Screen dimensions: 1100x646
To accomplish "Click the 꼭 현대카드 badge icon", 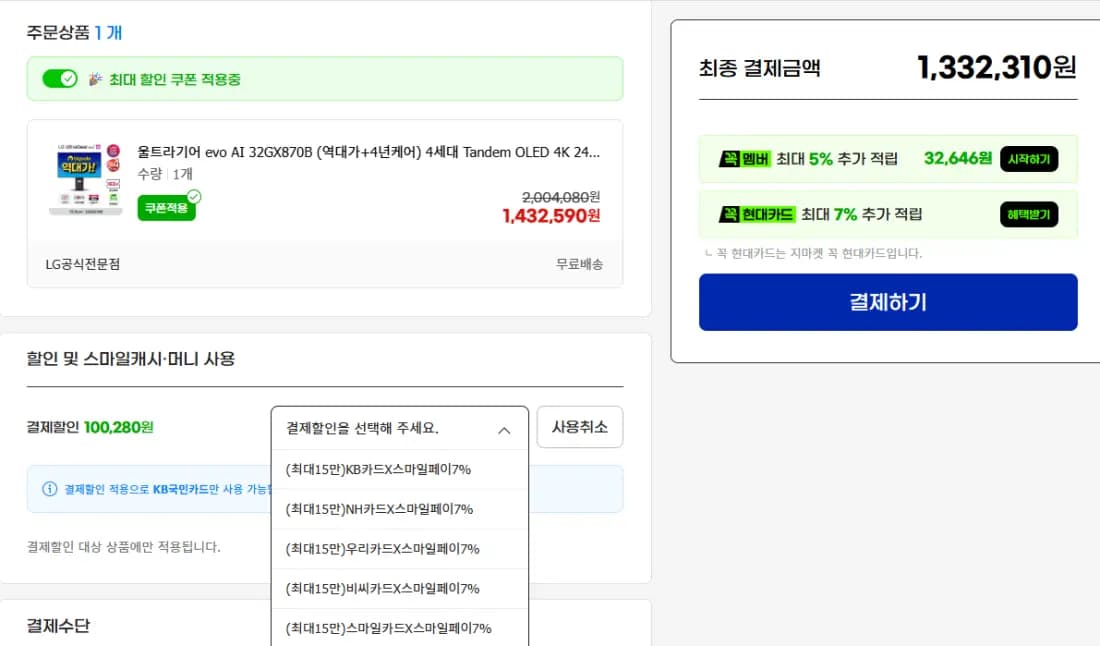I will click(757, 215).
